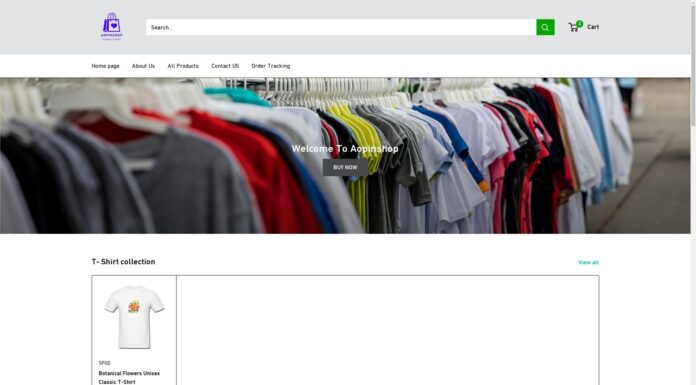Open the About Us menu item
This screenshot has height=385, width=696.
click(x=143, y=66)
